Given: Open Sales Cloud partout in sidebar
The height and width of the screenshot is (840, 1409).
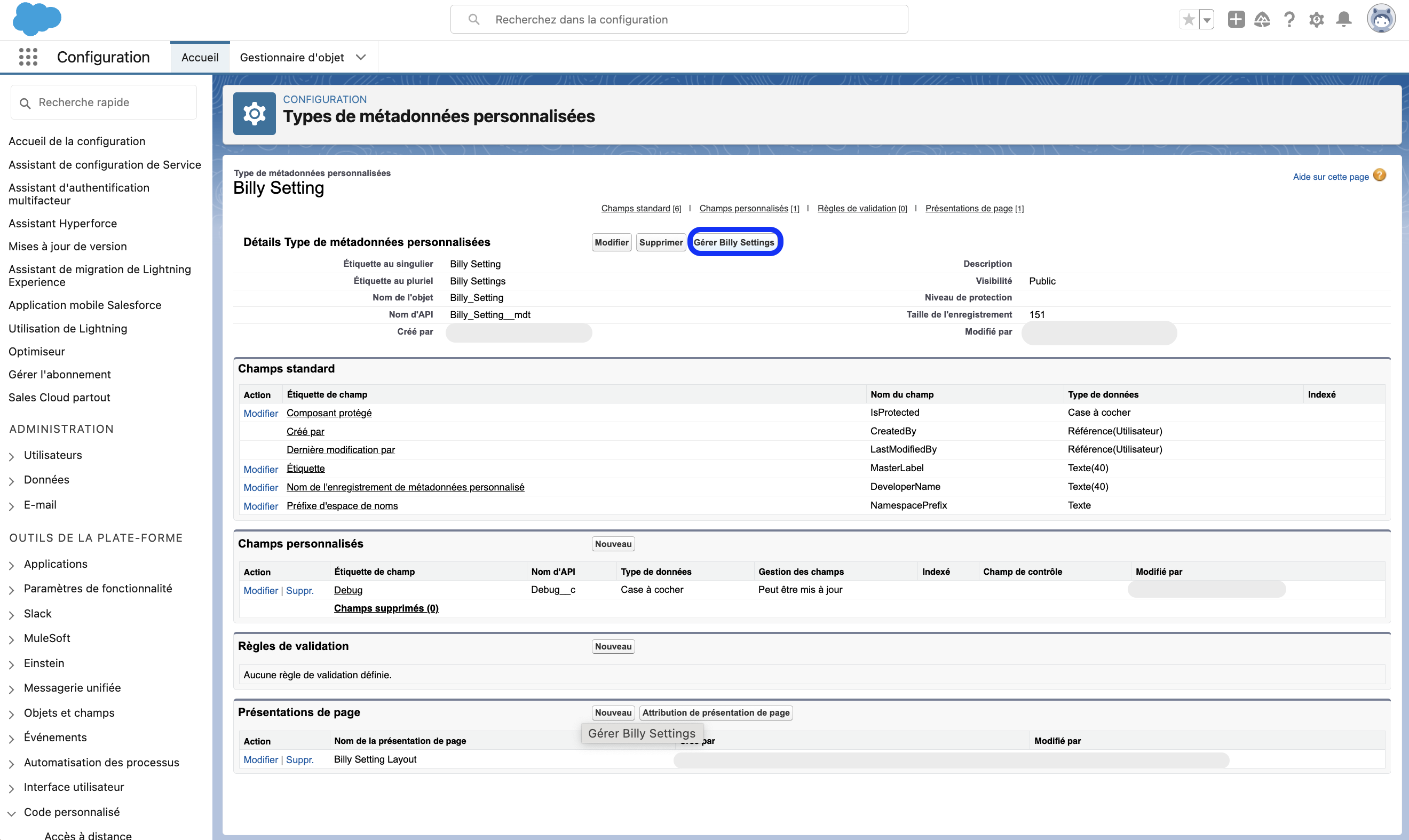Looking at the screenshot, I should point(59,398).
